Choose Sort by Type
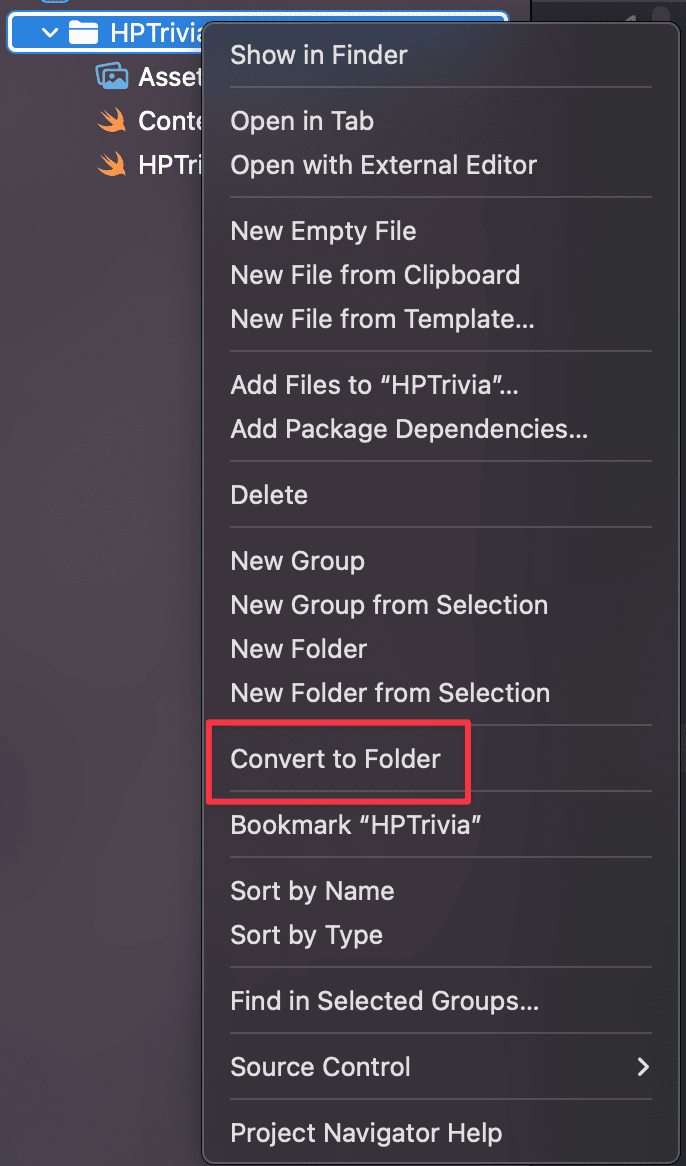The width and height of the screenshot is (686, 1166). 306,935
